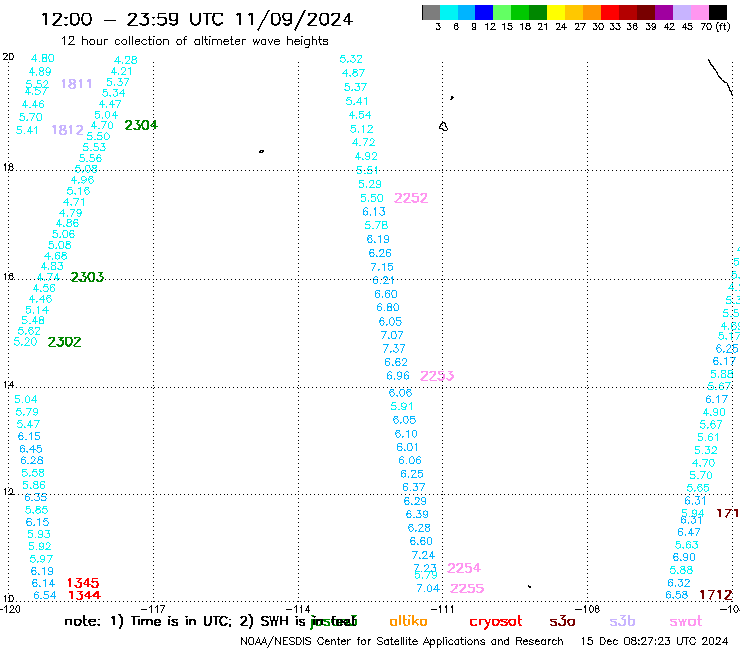Select the yellow swatch in the legend bar
This screenshot has height=650, width=740.
(556, 12)
